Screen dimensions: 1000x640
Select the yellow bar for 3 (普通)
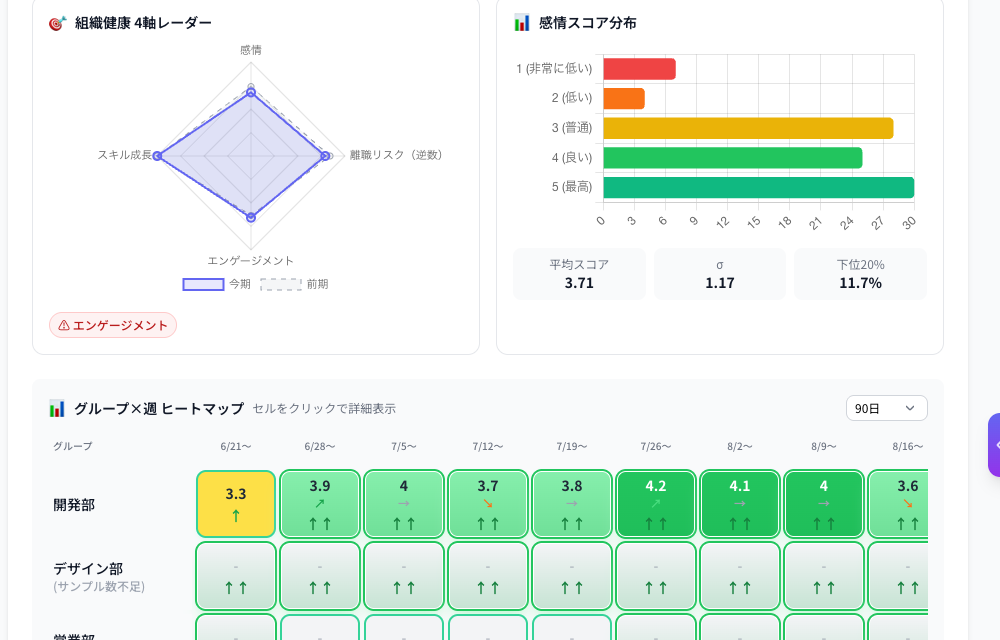(x=748, y=128)
